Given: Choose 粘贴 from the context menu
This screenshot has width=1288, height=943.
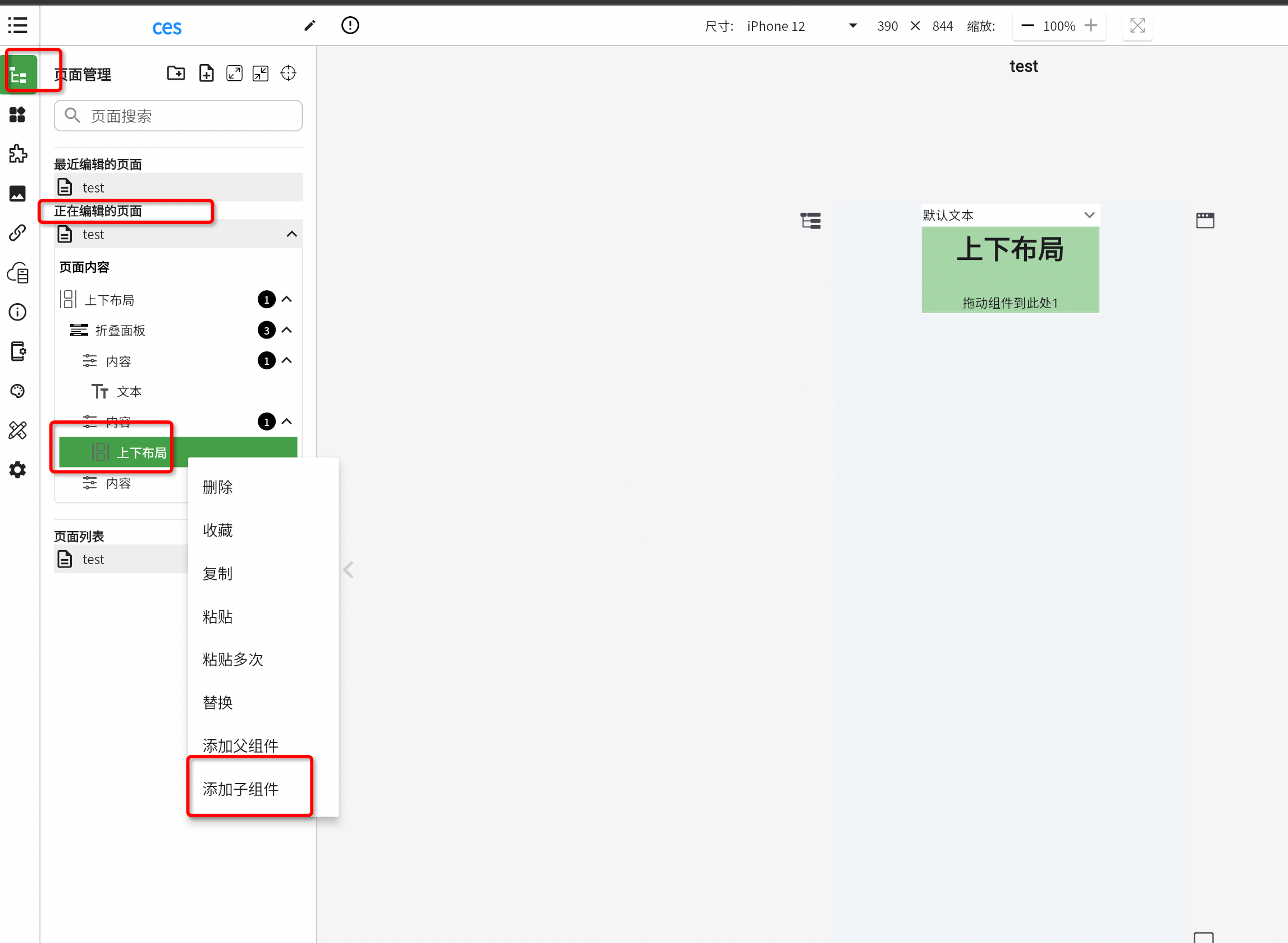Looking at the screenshot, I should coord(263,616).
